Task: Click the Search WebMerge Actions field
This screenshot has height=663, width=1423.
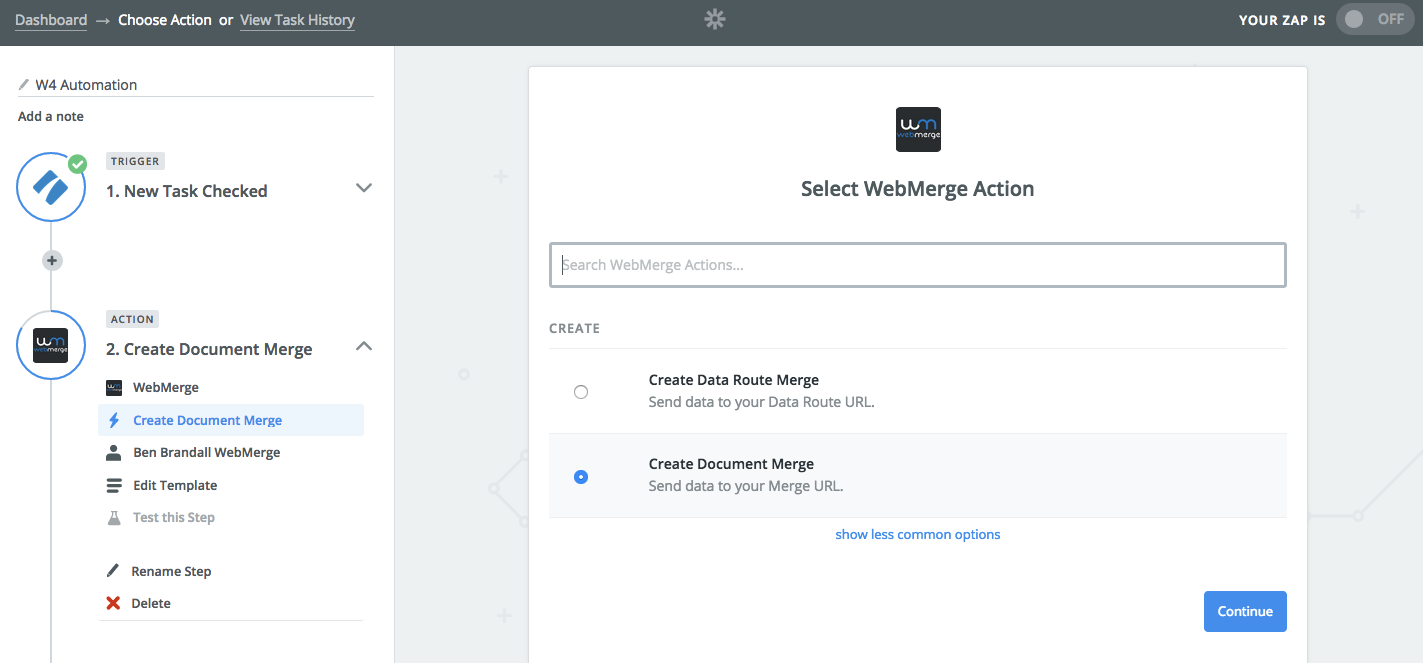Action: pos(918,265)
